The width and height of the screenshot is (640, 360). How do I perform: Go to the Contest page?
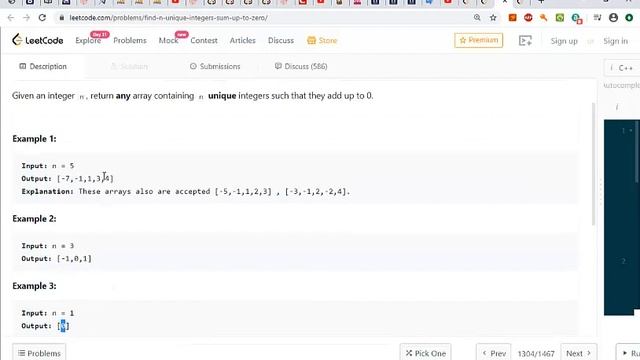[204, 40]
